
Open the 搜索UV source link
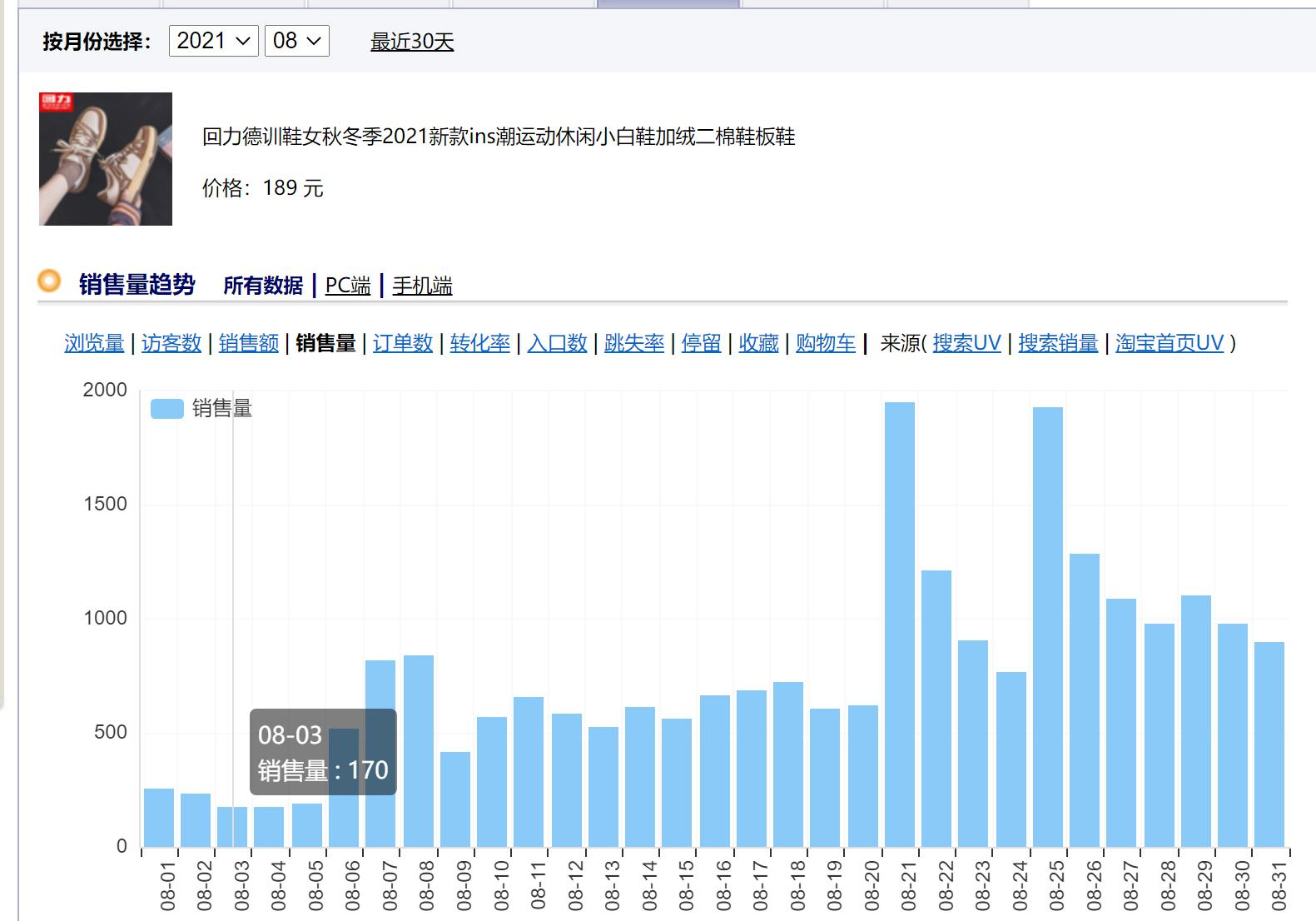click(x=966, y=343)
